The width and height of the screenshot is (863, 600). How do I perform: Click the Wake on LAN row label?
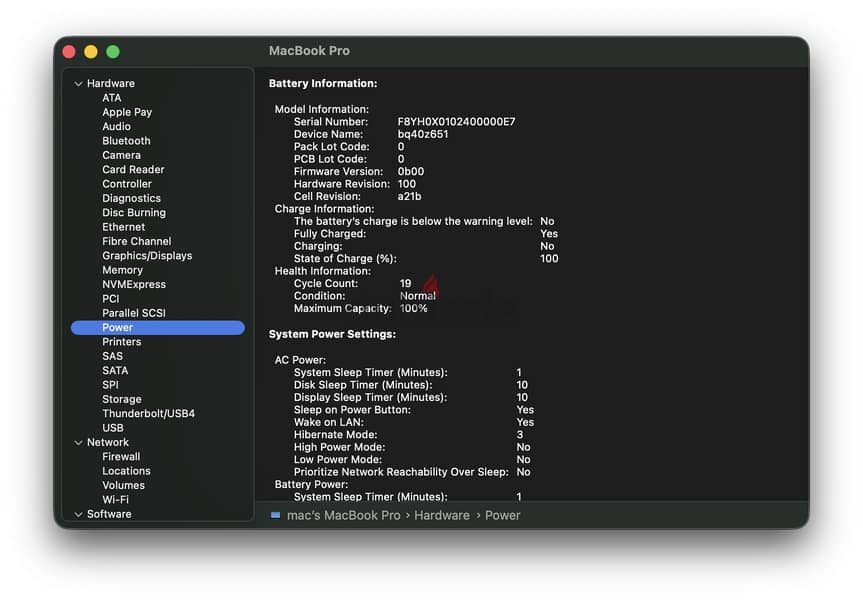point(329,422)
